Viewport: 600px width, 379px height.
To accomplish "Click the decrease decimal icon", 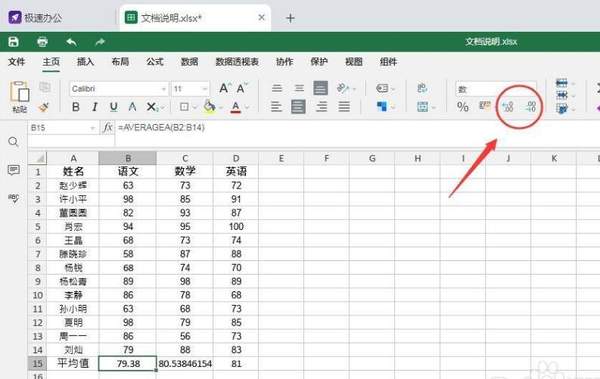I will pos(531,106).
